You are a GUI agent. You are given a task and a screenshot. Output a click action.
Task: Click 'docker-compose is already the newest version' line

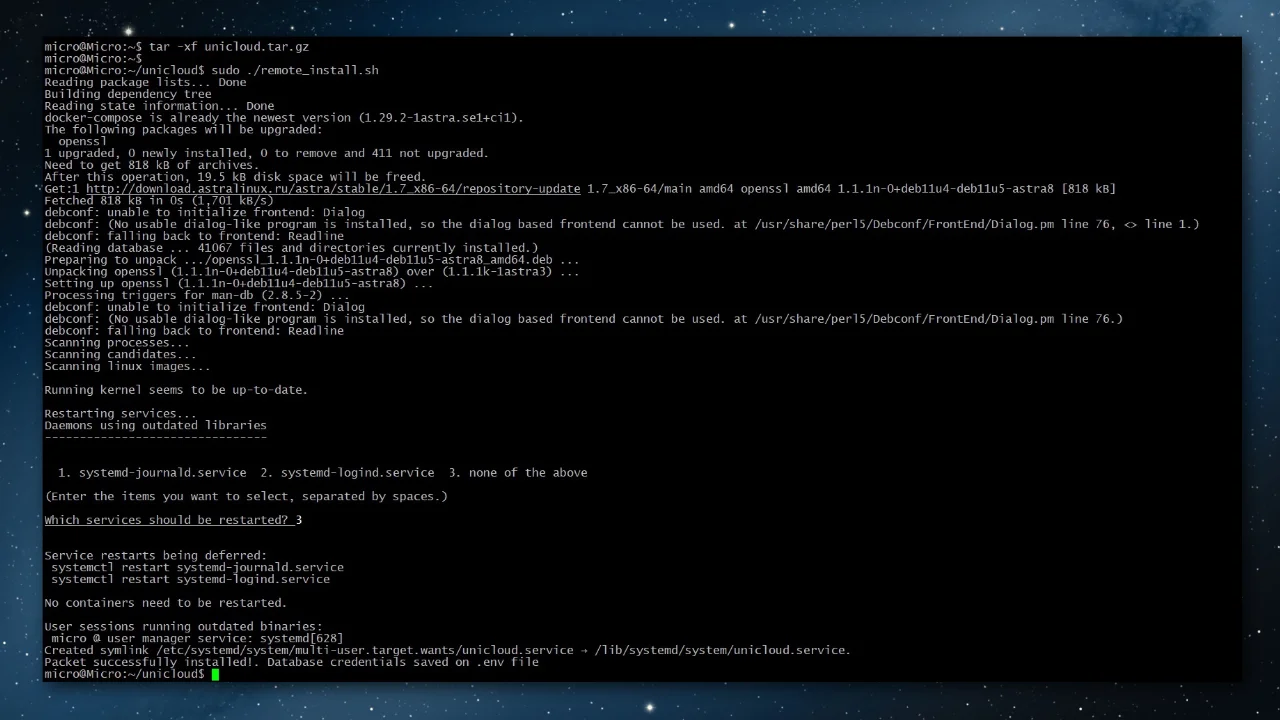[x=284, y=118]
